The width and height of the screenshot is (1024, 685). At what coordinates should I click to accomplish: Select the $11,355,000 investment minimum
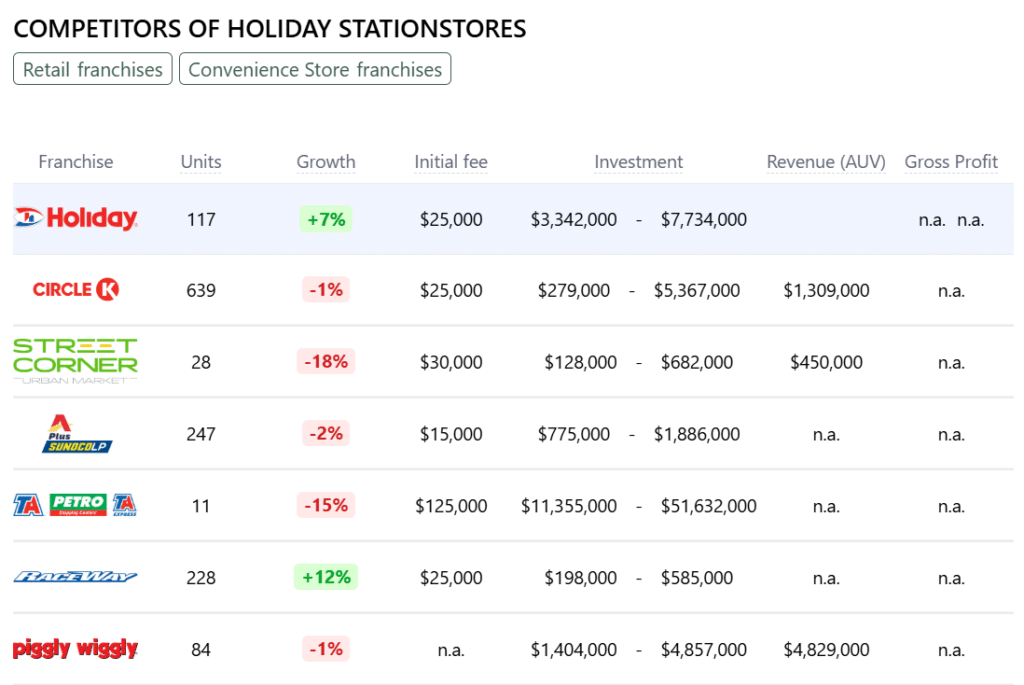(569, 505)
